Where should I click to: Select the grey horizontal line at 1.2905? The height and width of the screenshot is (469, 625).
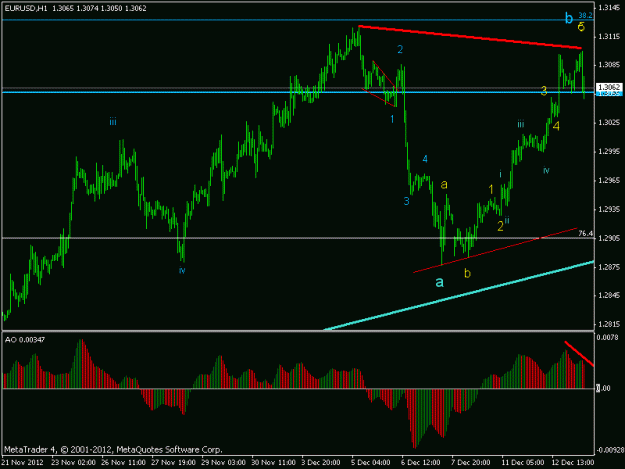tap(298, 238)
